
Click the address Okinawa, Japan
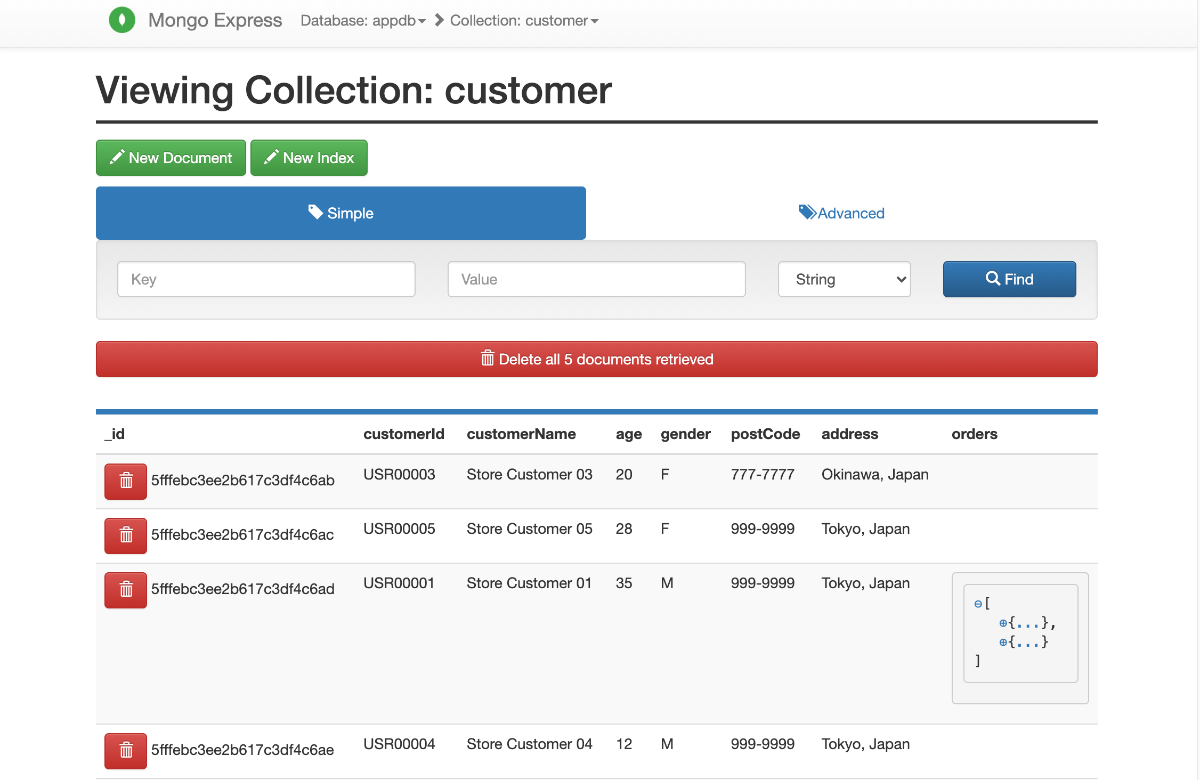[x=875, y=474]
